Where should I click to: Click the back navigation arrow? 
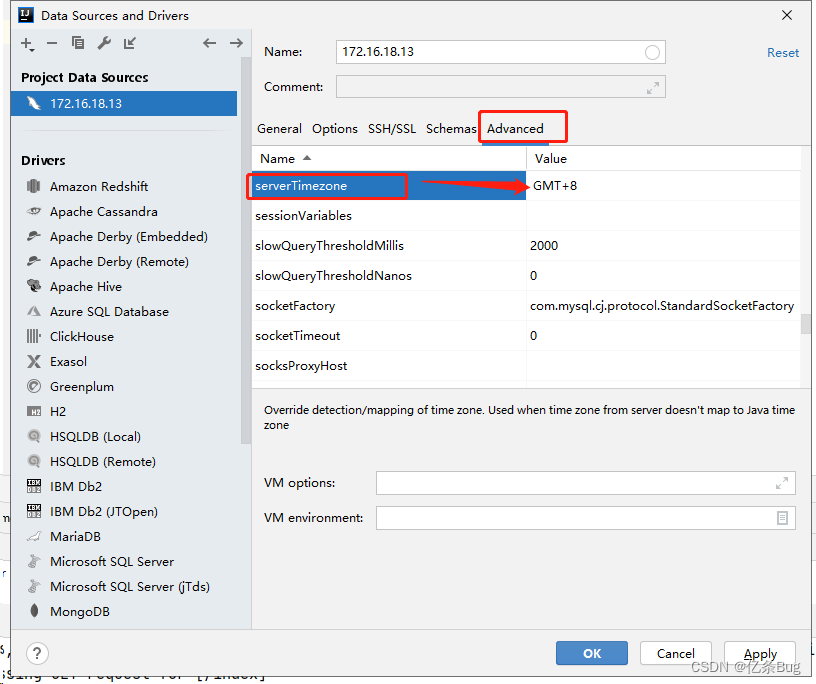tap(209, 43)
